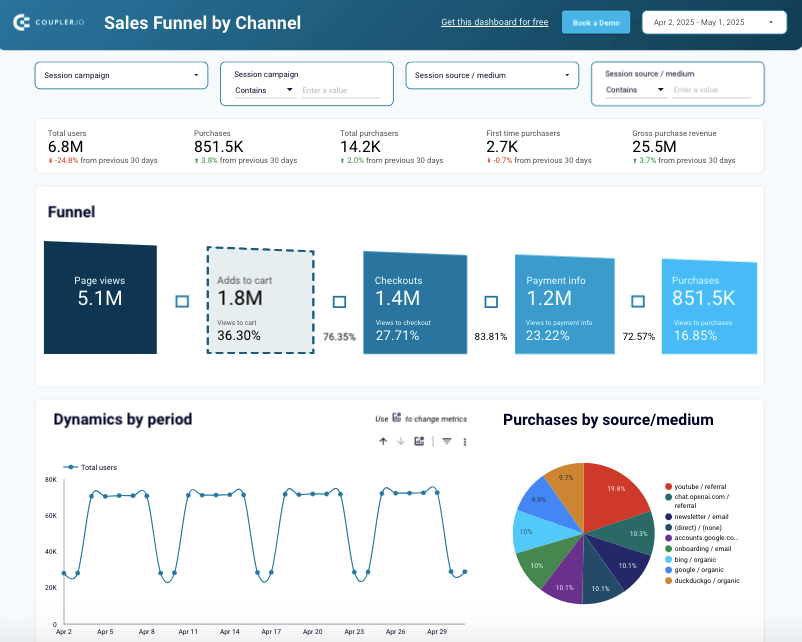Toggle checkbox above the 83.81% rate
This screenshot has height=642, width=802.
(491, 302)
